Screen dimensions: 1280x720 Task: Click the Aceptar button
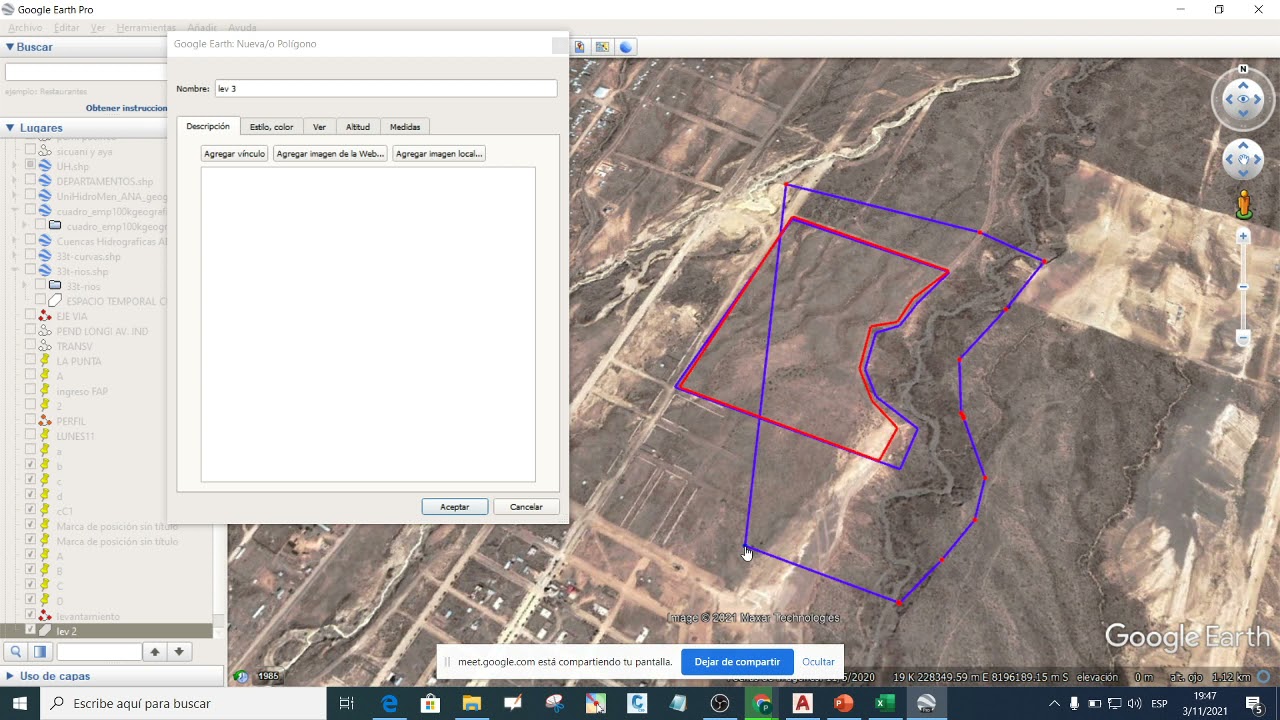pyautogui.click(x=455, y=507)
